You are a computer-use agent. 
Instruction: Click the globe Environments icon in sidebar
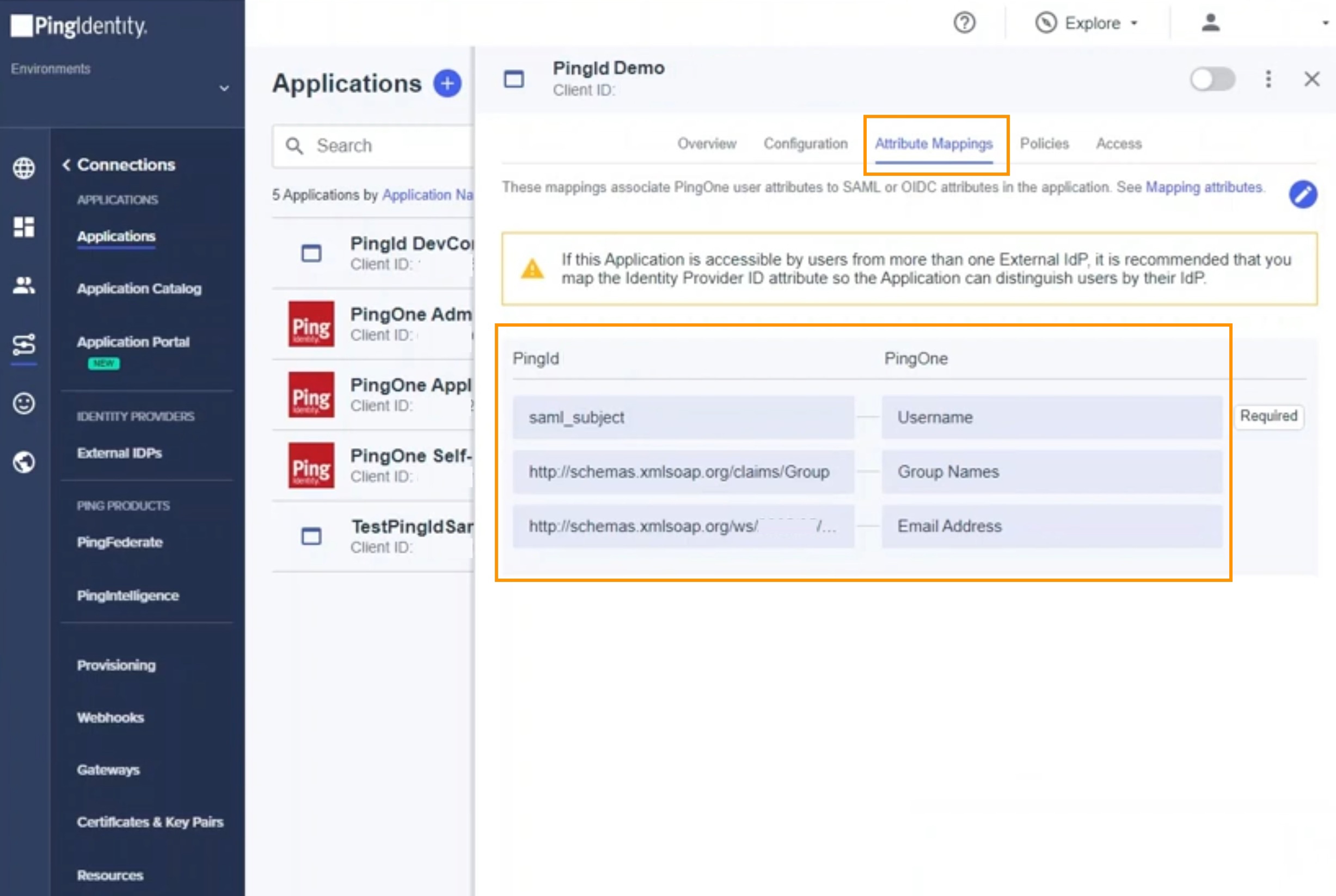click(x=23, y=168)
